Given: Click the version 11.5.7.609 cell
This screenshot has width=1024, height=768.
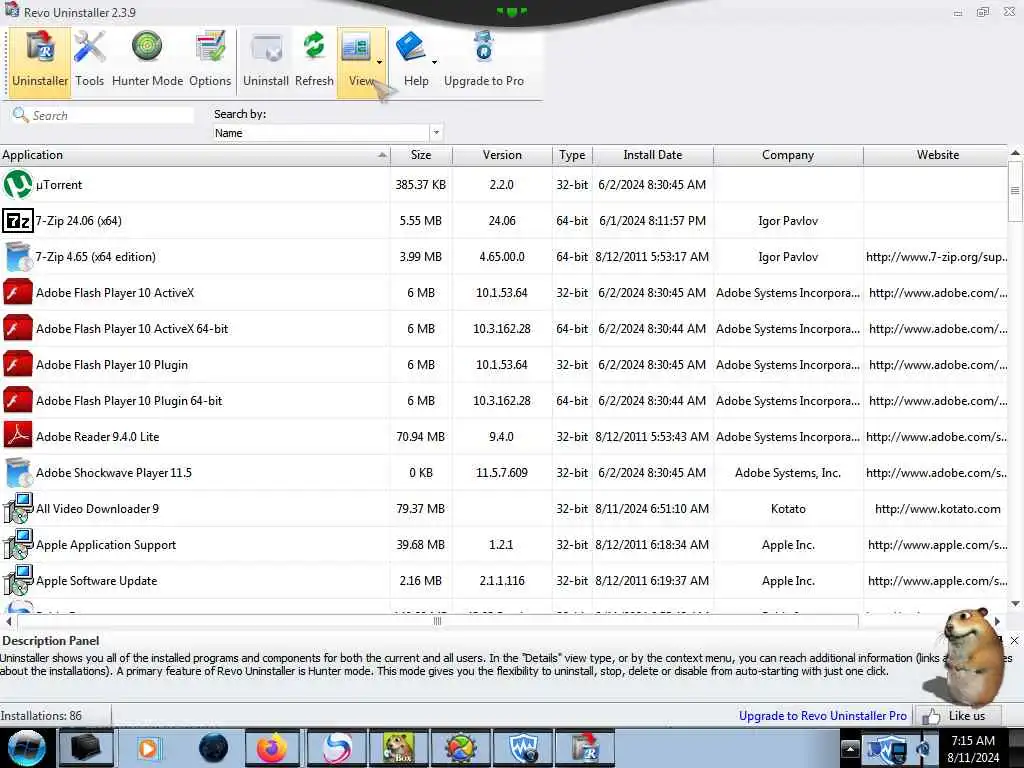Looking at the screenshot, I should (x=502, y=473).
